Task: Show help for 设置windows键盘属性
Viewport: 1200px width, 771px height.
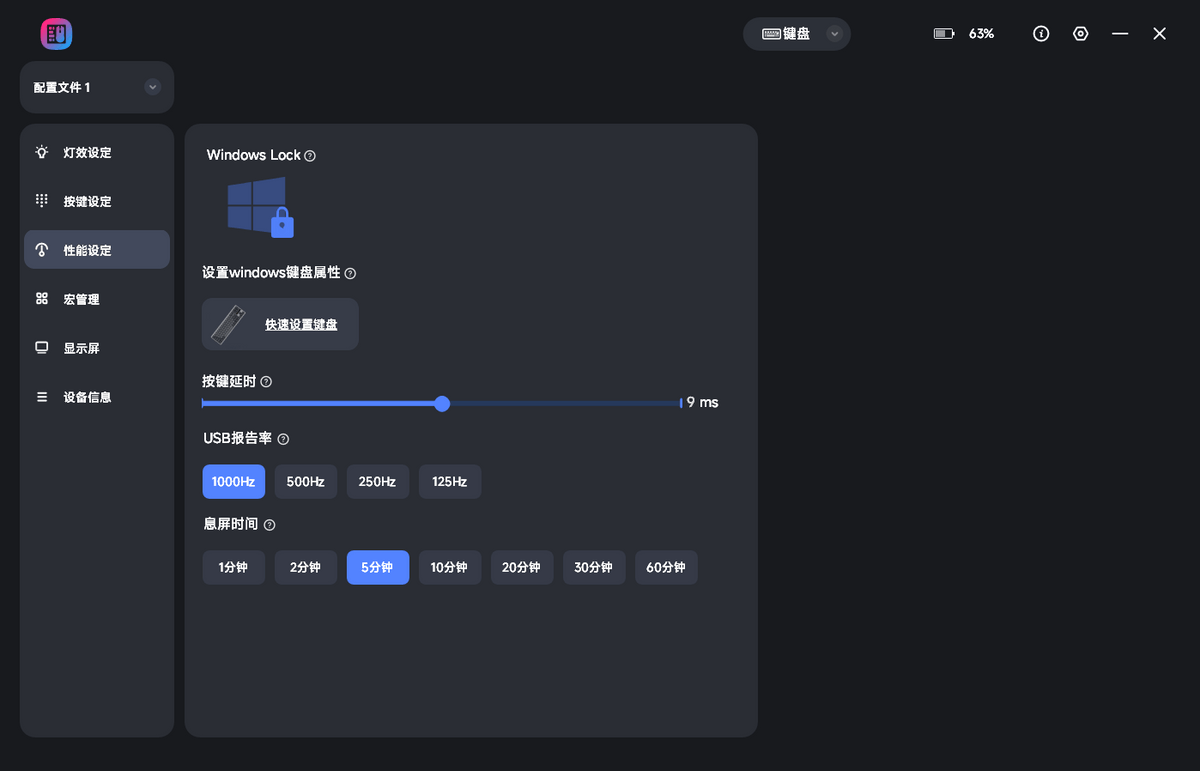Action: coord(350,273)
